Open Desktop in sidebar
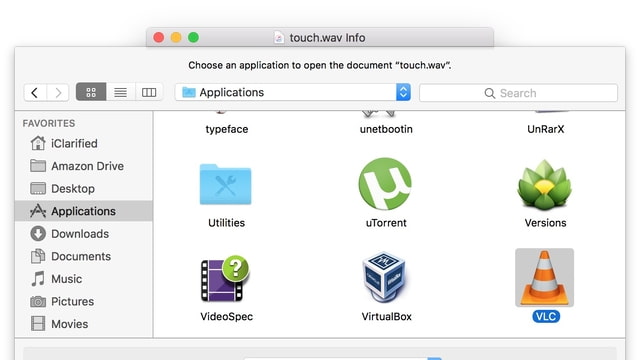This screenshot has height=360, width=640. coord(83,189)
